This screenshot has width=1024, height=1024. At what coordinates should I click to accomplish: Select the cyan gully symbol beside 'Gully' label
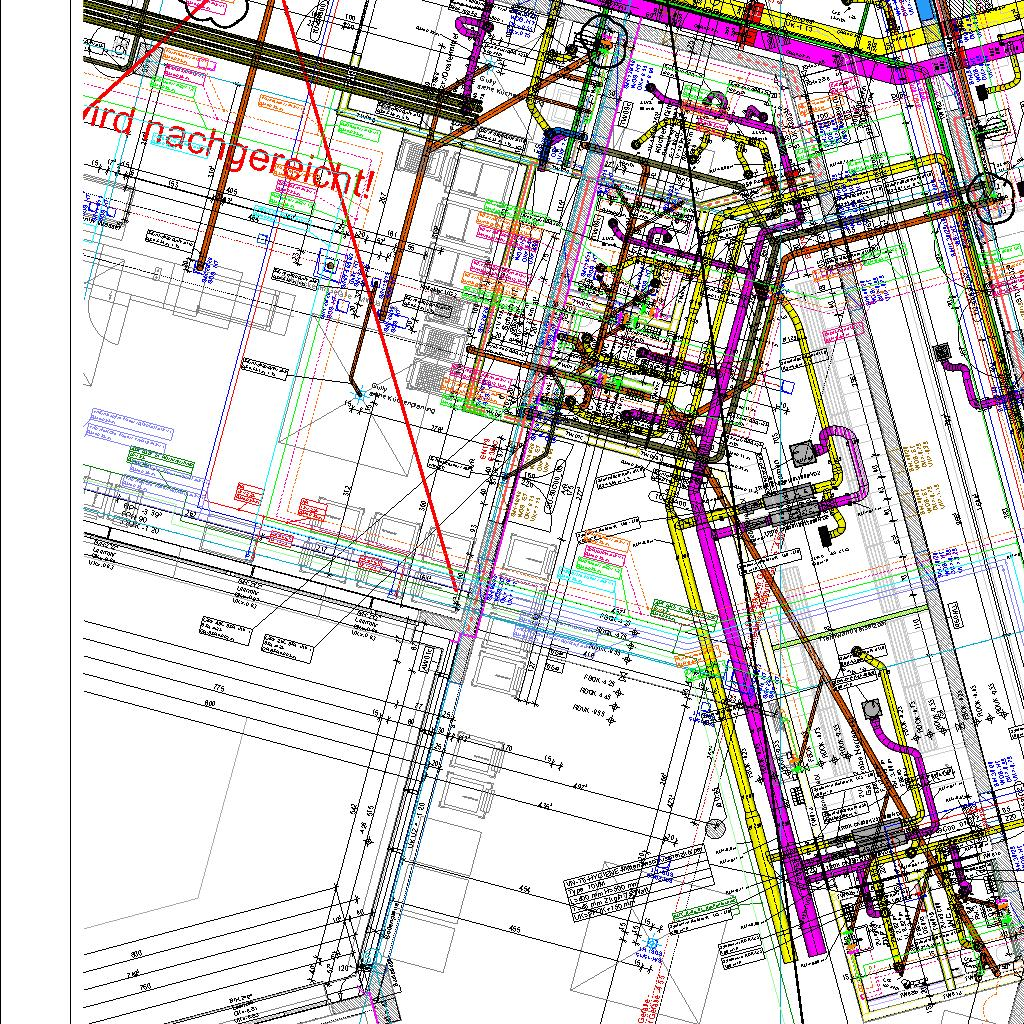[x=360, y=397]
